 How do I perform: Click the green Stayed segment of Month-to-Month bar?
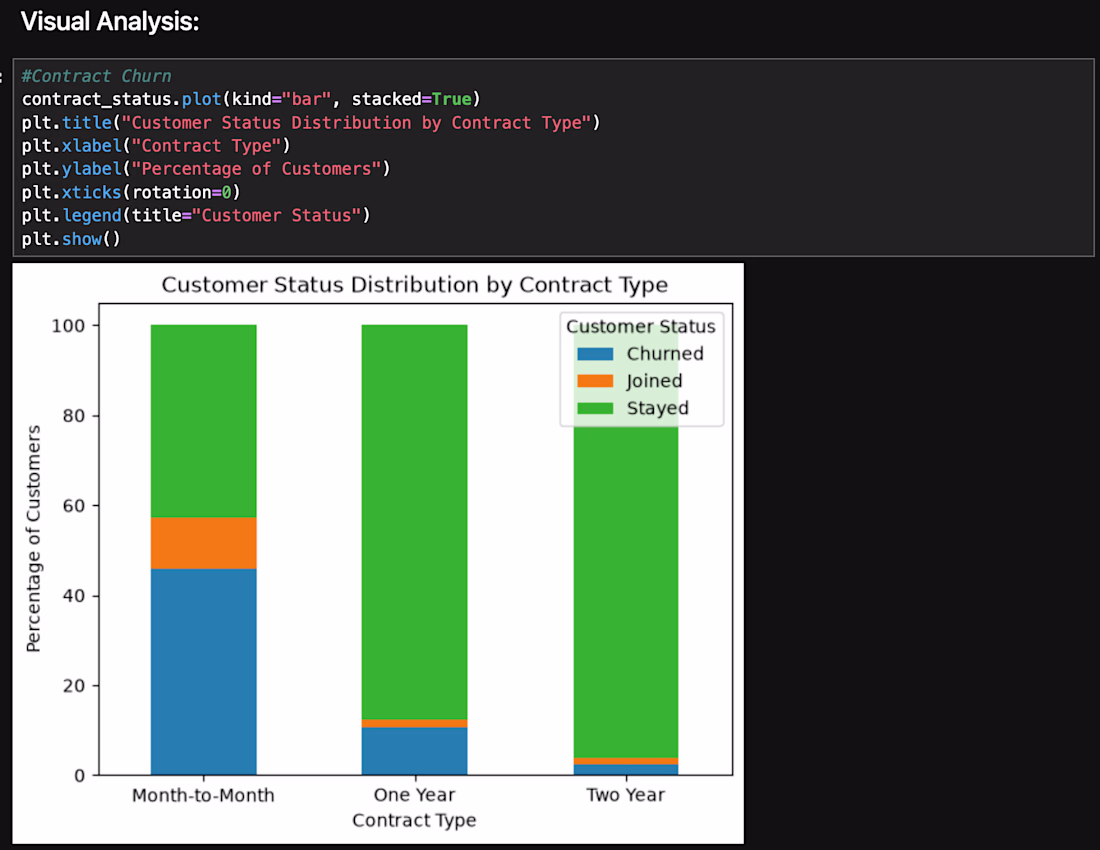203,421
